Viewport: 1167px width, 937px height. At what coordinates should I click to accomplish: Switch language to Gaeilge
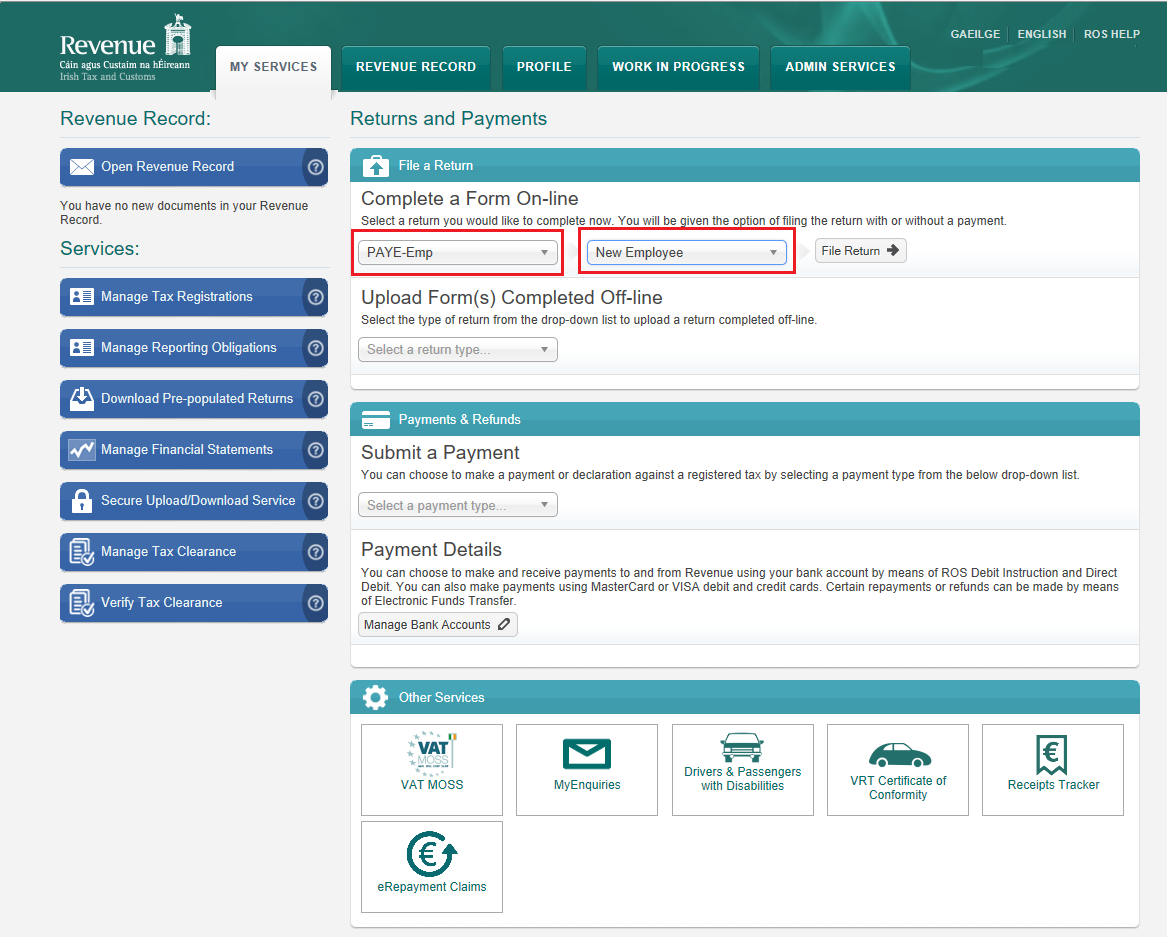pyautogui.click(x=975, y=34)
